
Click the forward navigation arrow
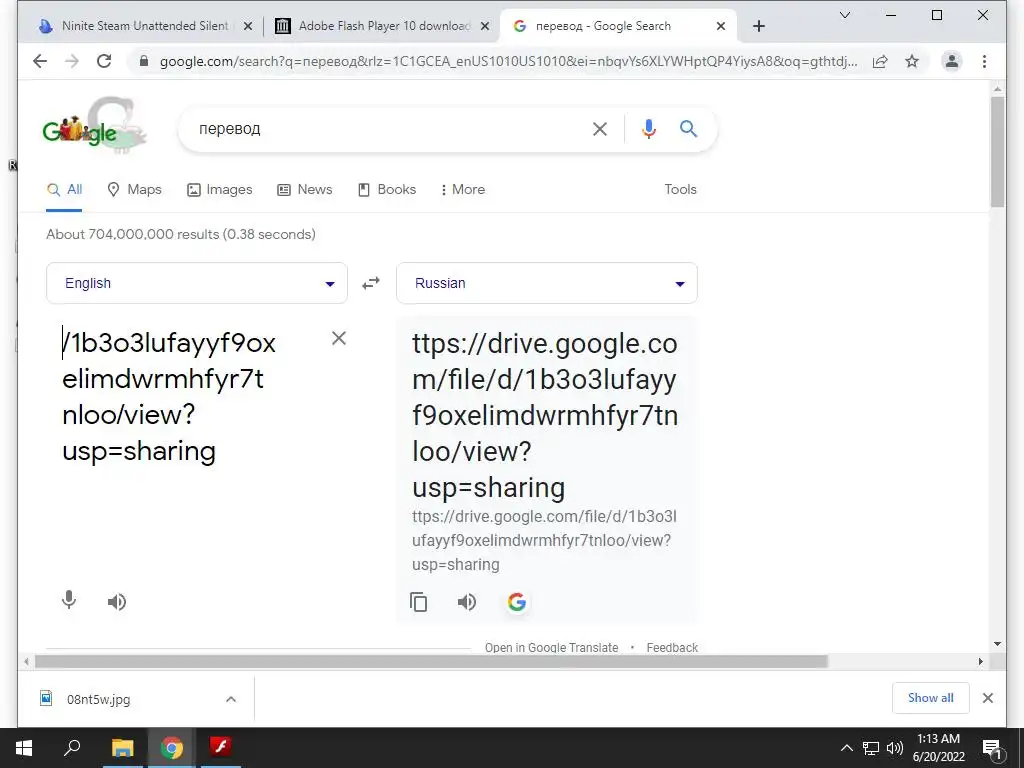click(x=72, y=61)
